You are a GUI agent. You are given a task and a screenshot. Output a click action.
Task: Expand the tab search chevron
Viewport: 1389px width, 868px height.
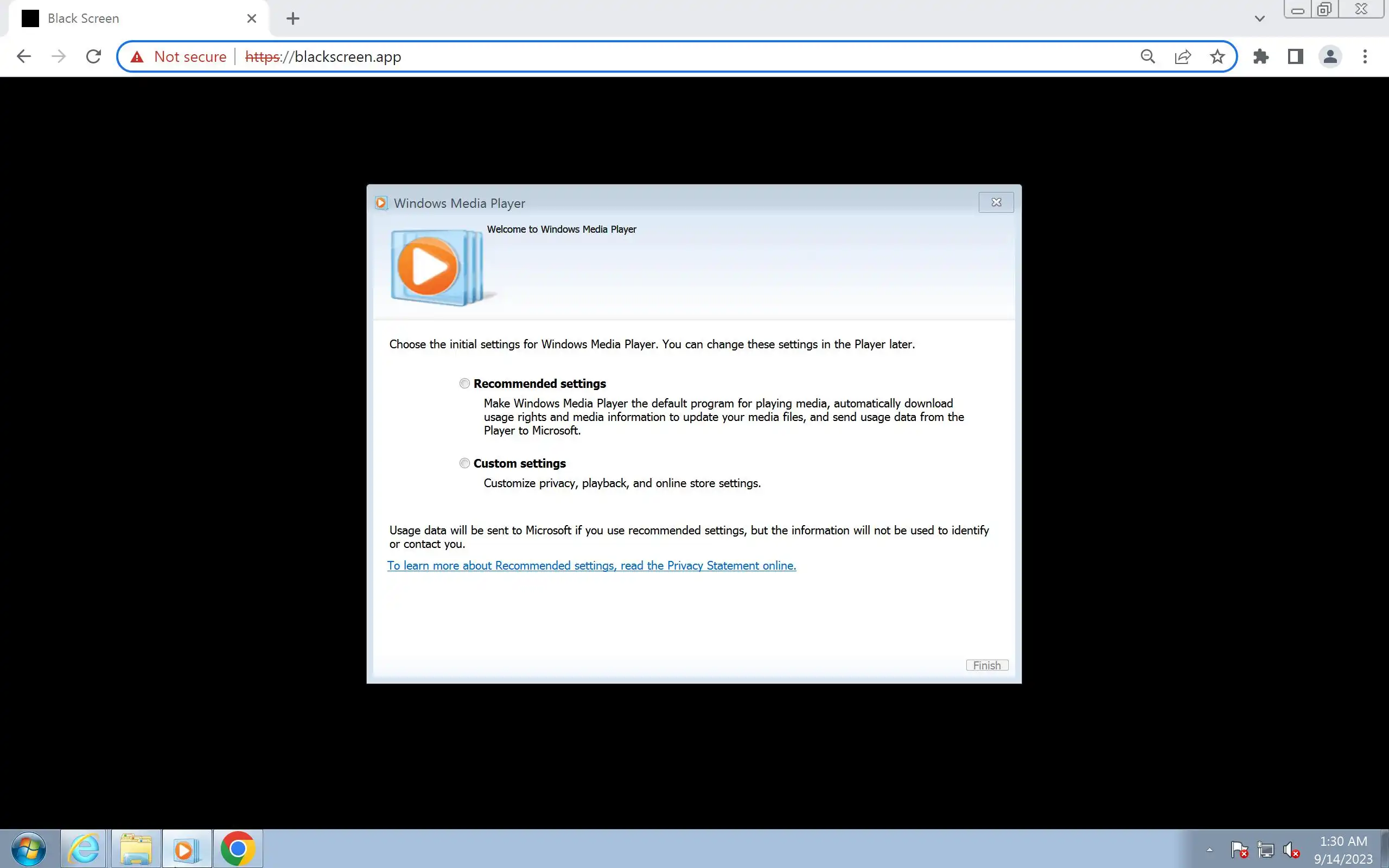[x=1259, y=18]
